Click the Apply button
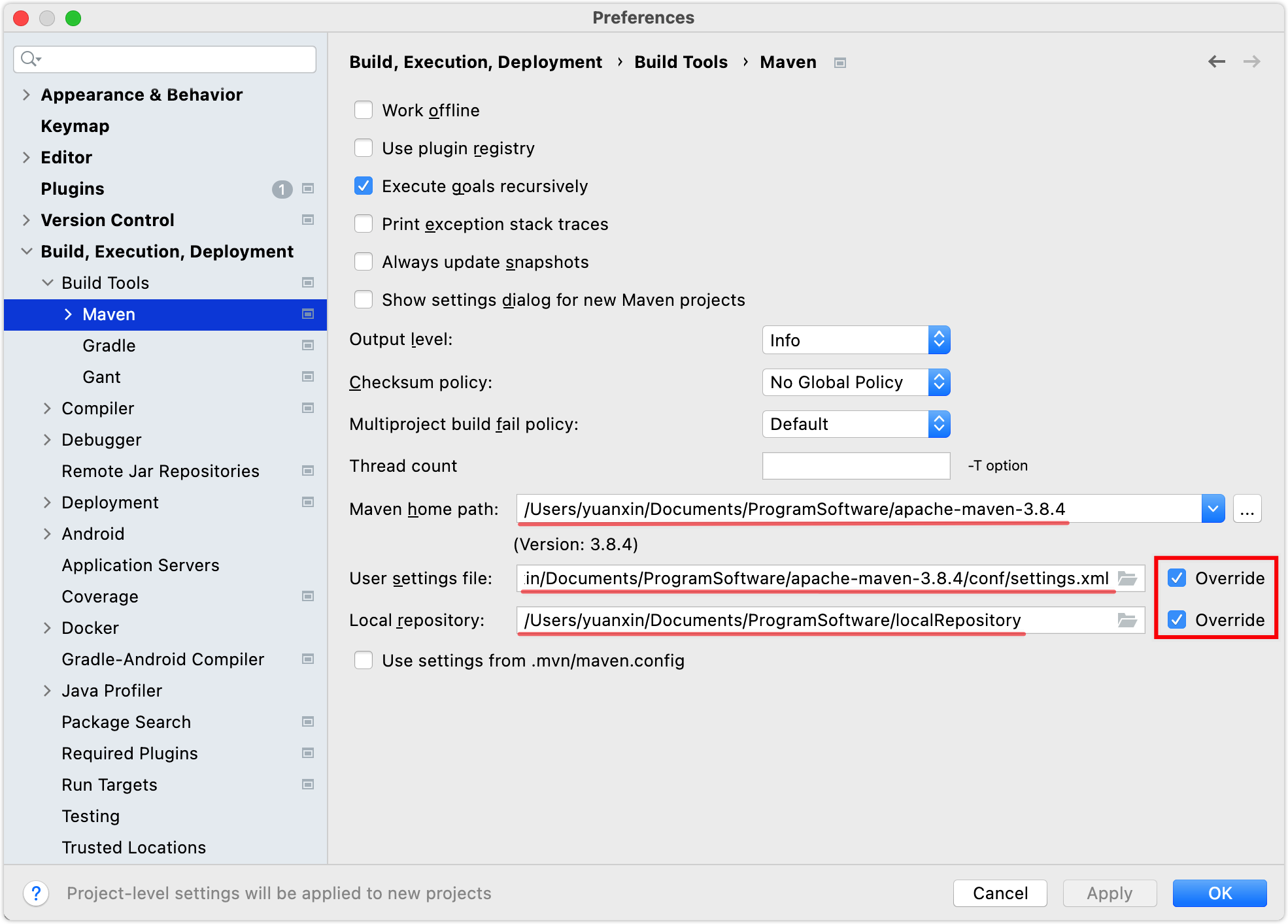The width and height of the screenshot is (1288, 924). coord(1110,893)
